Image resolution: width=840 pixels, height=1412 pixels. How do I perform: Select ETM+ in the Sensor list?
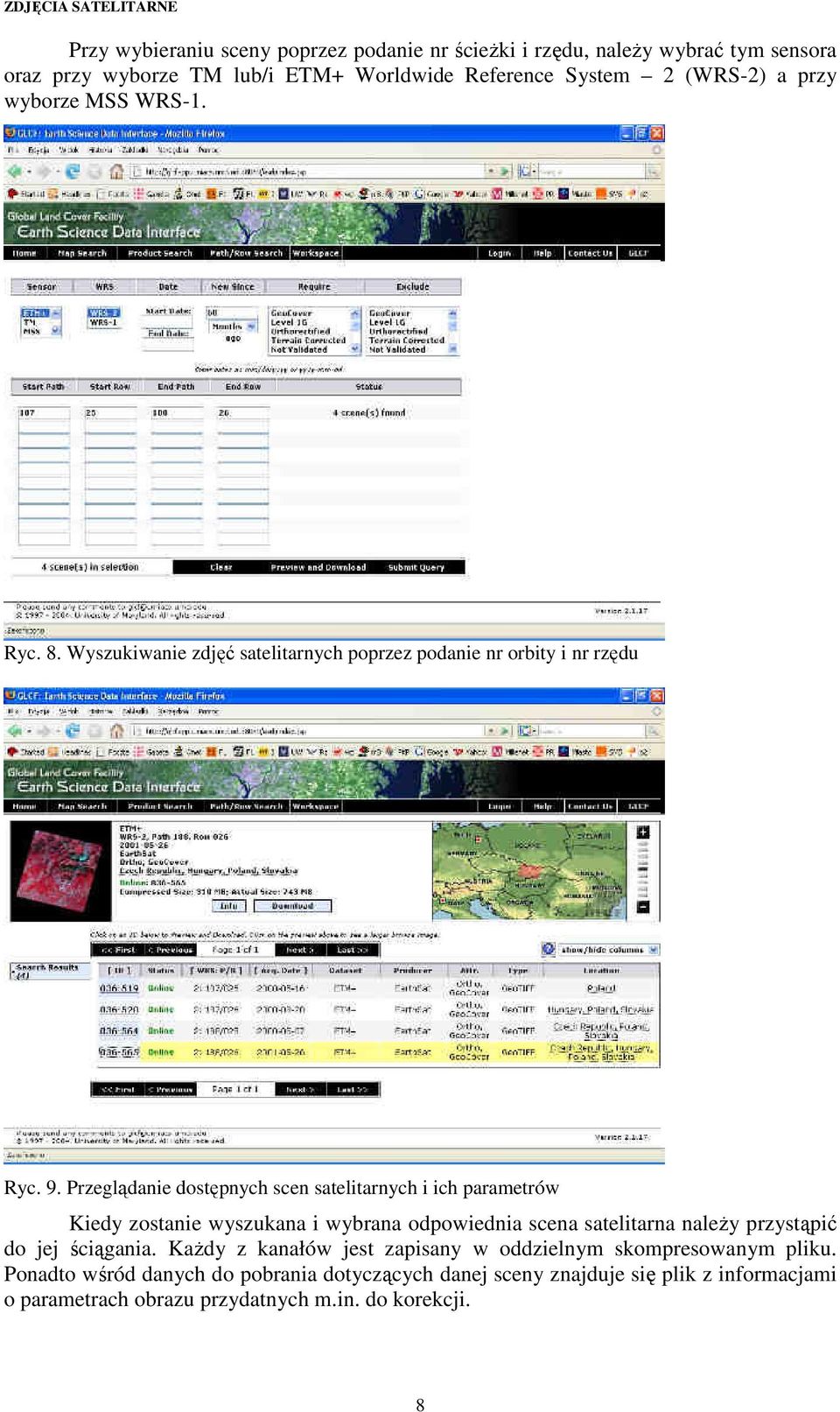35,313
